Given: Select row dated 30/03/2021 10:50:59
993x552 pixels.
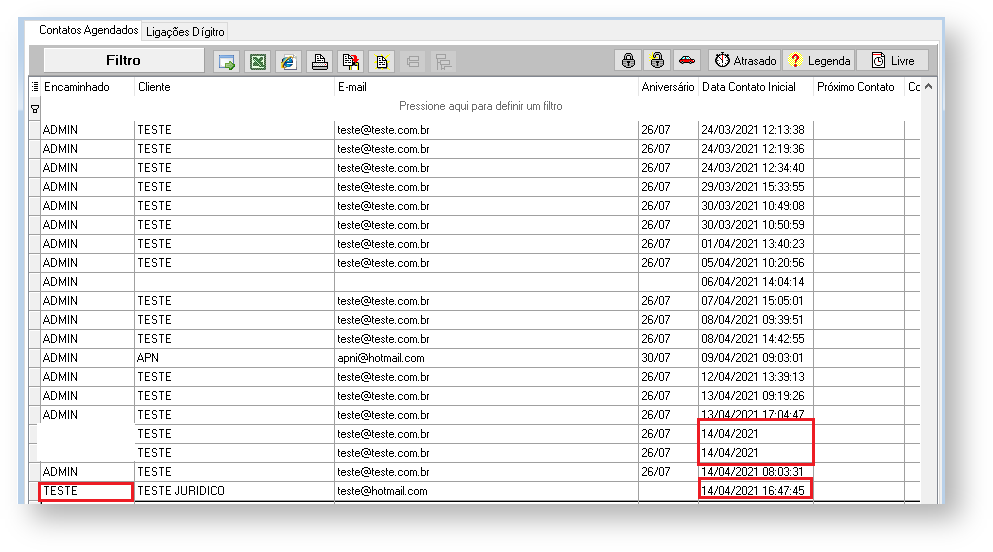Looking at the screenshot, I should pyautogui.click(x=474, y=225).
